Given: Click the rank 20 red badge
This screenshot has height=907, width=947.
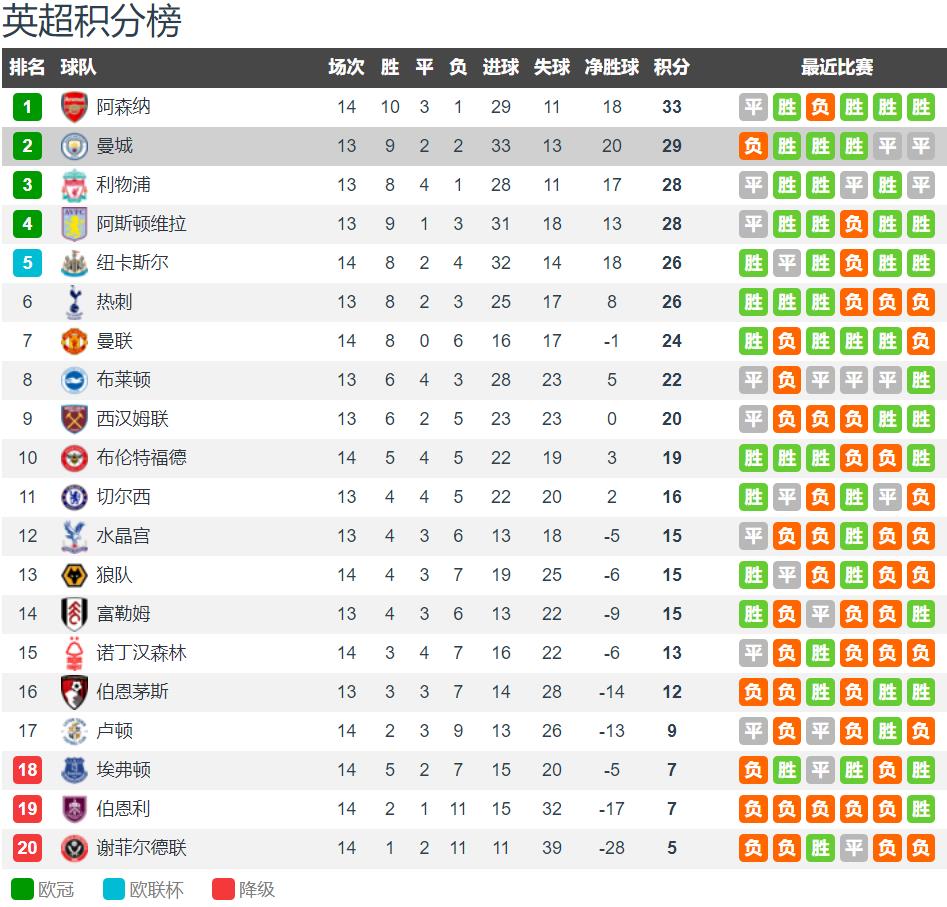Looking at the screenshot, I should point(27,848).
